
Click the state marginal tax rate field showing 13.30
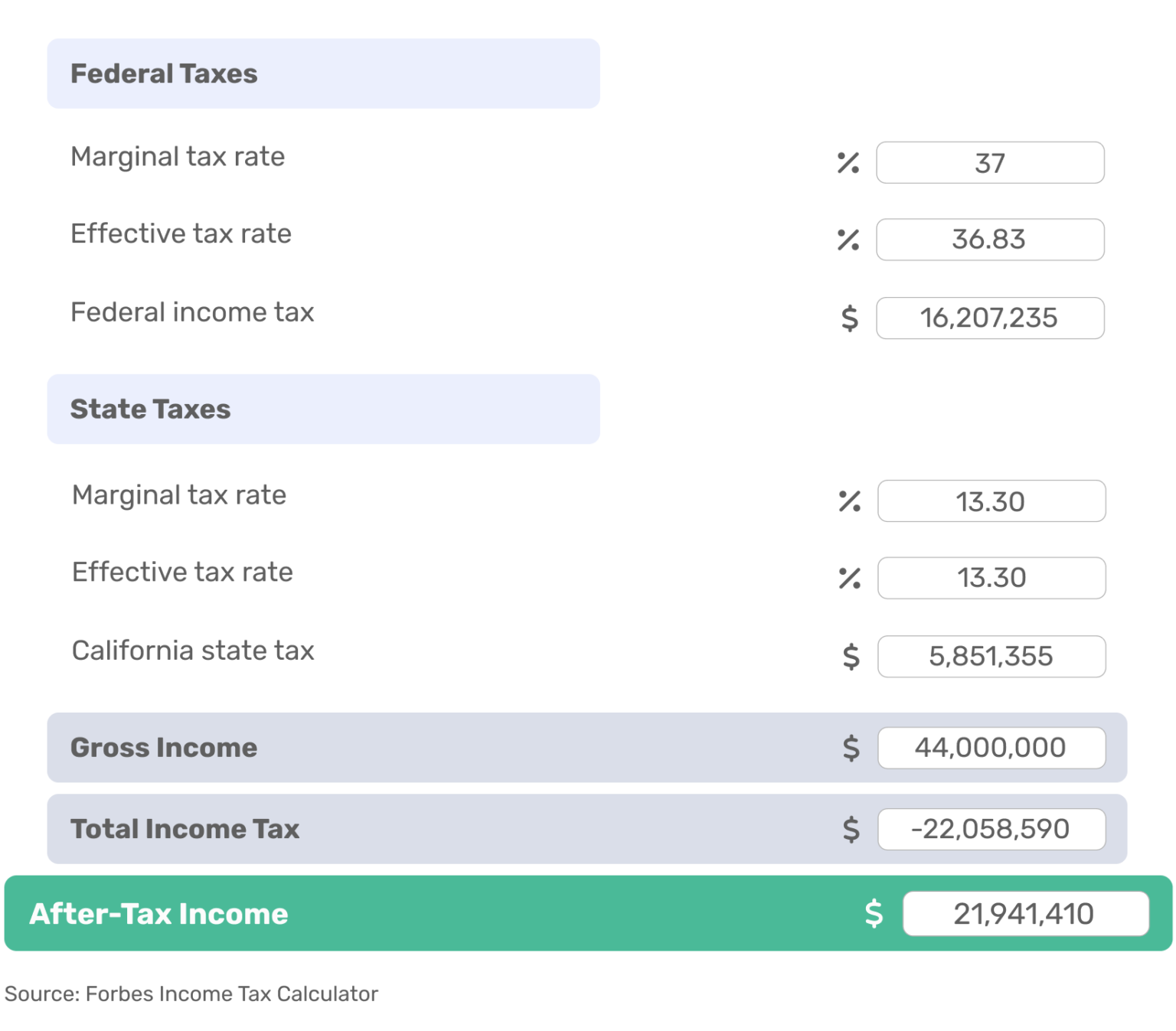(x=989, y=501)
